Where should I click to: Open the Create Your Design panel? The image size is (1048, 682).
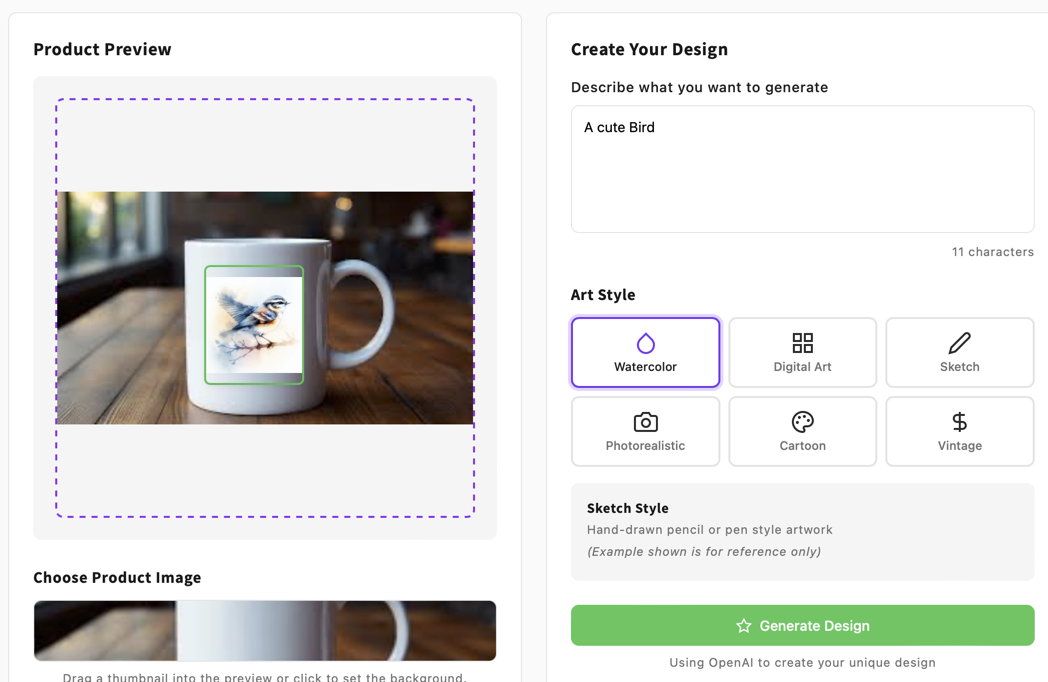point(649,48)
